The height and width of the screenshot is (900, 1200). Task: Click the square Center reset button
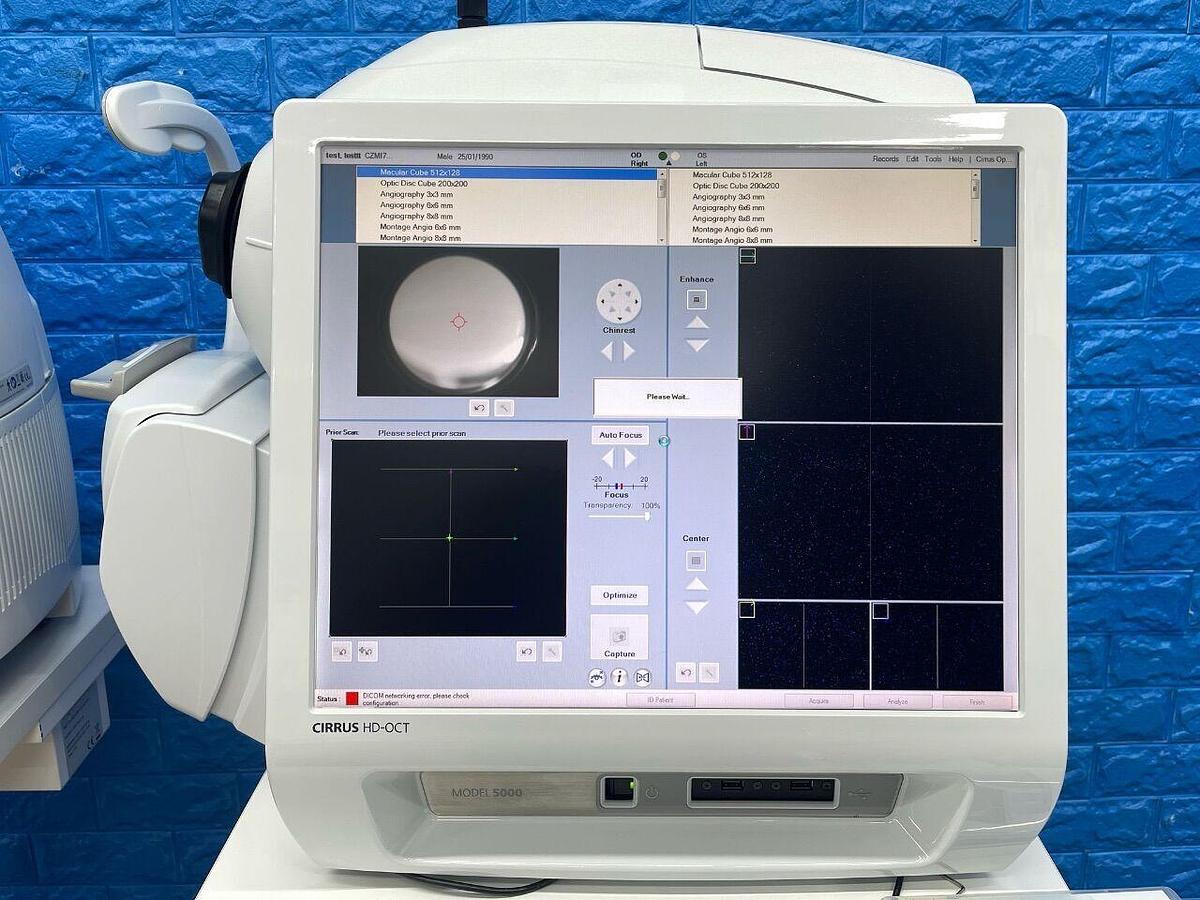(696, 560)
